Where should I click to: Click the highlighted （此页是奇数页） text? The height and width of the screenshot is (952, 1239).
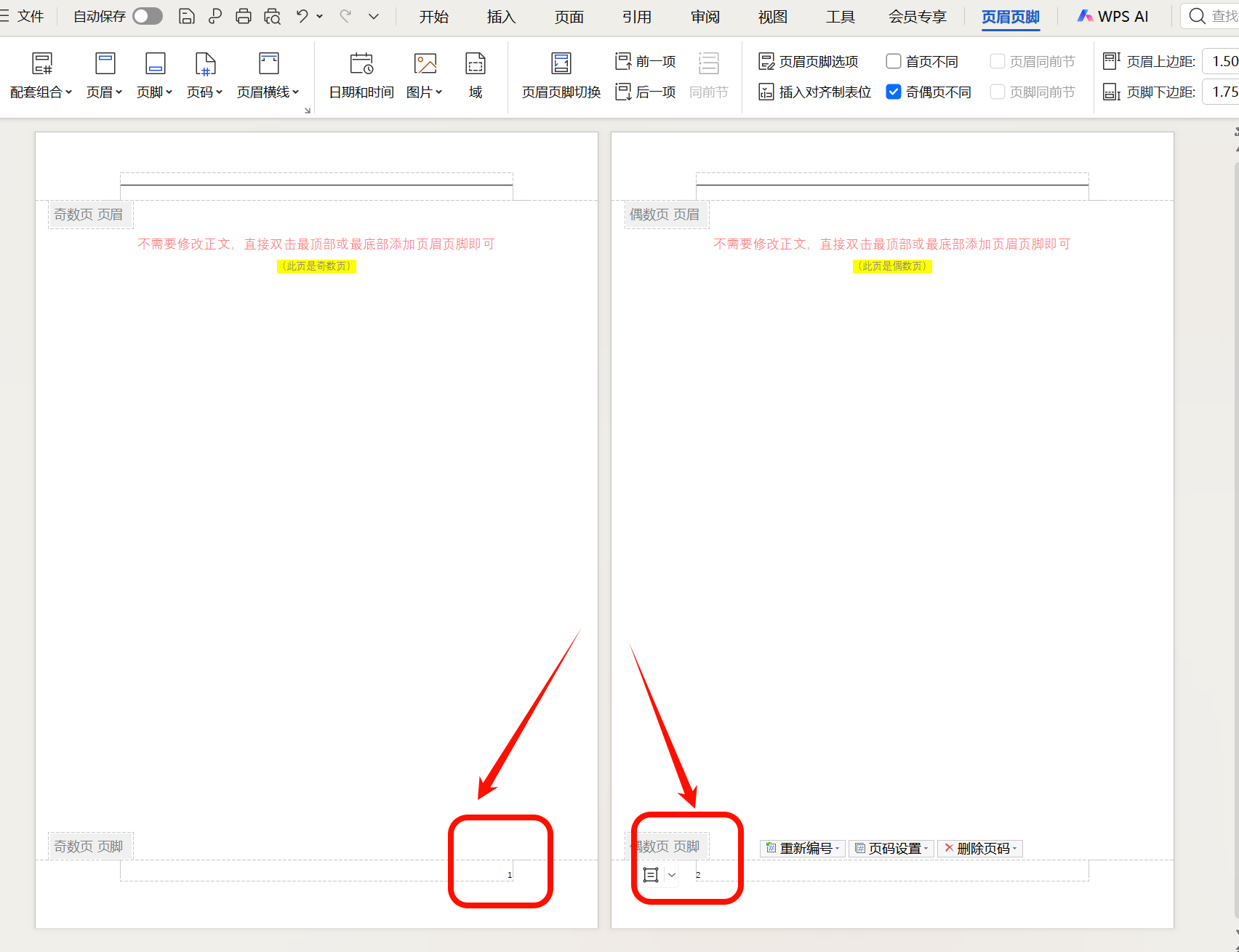pyautogui.click(x=316, y=266)
